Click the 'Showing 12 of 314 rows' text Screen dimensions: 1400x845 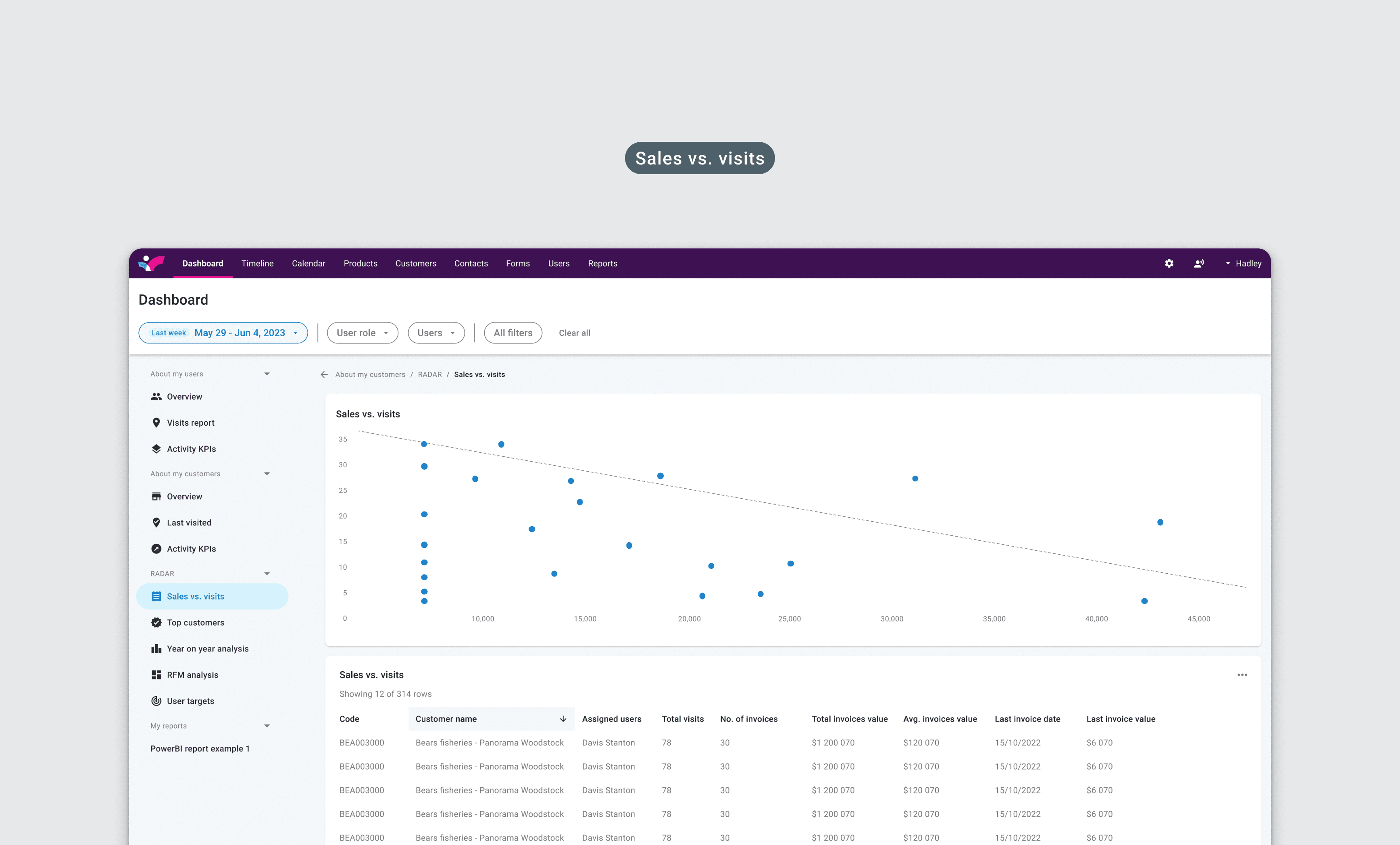(385, 694)
